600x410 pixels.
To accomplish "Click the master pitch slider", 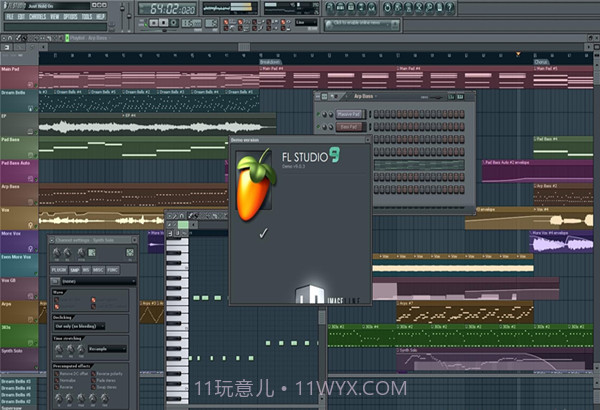I will [x=129, y=16].
